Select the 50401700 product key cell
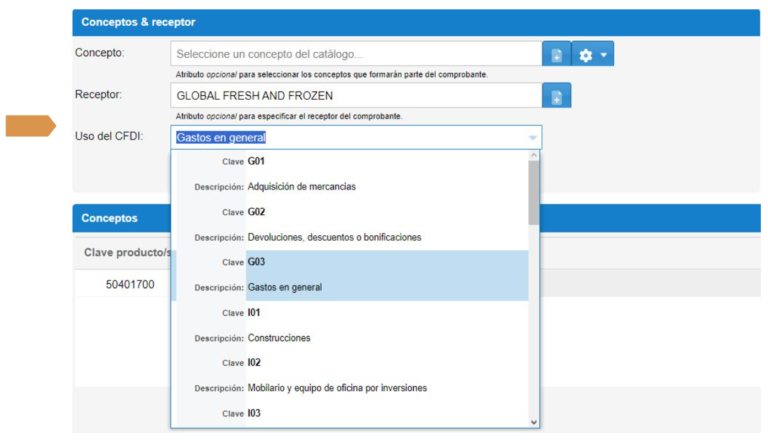This screenshot has width=768, height=443. [x=130, y=285]
